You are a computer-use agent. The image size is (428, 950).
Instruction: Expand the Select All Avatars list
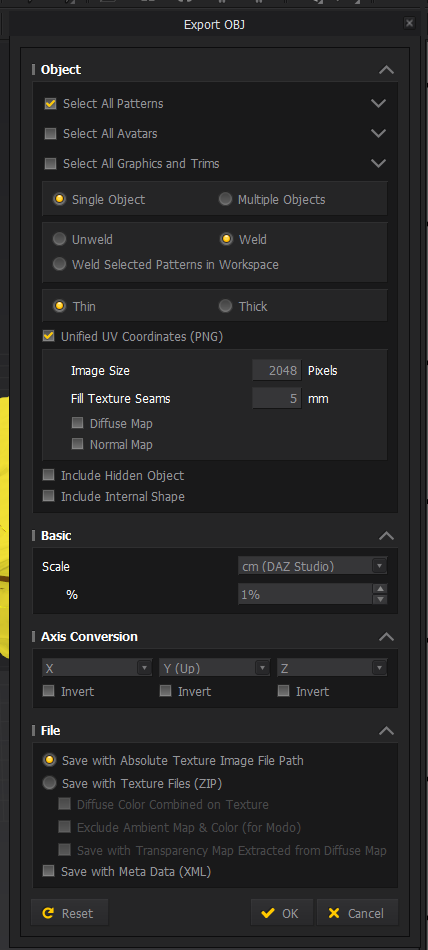(x=378, y=133)
